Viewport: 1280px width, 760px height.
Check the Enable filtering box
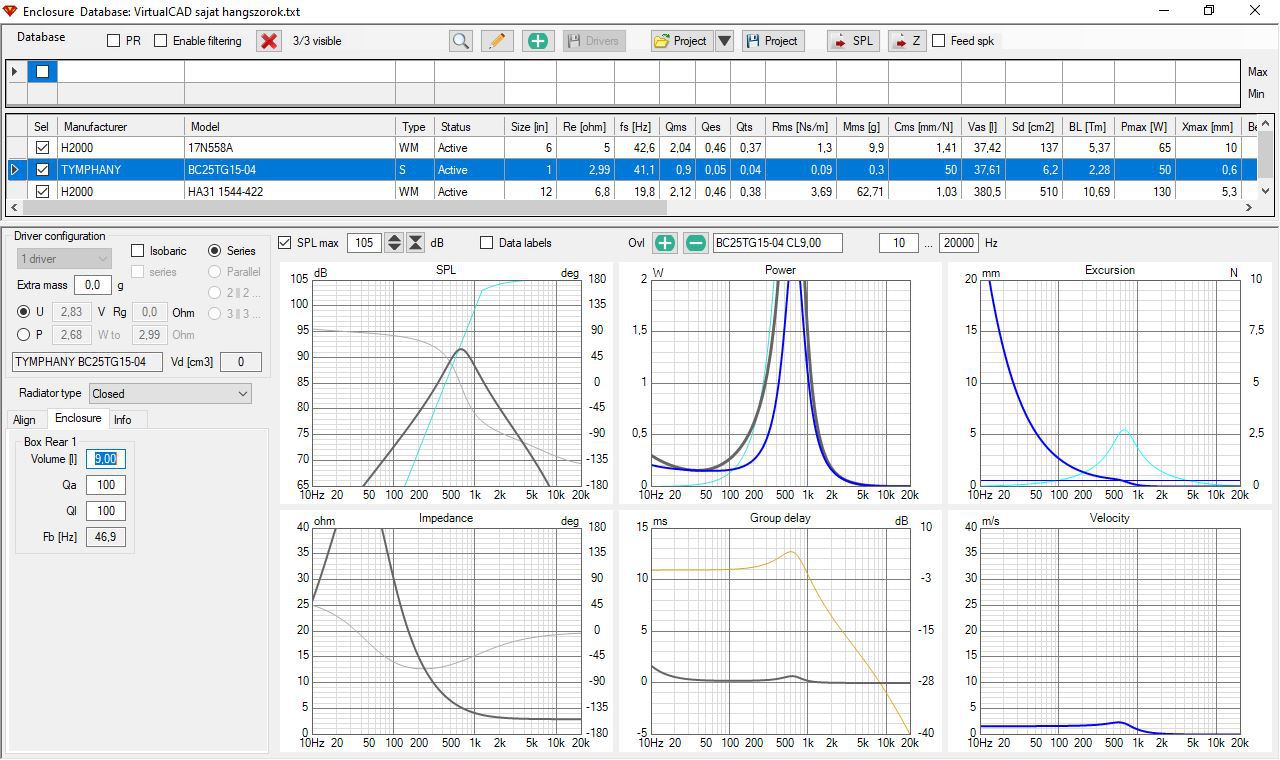[x=160, y=41]
